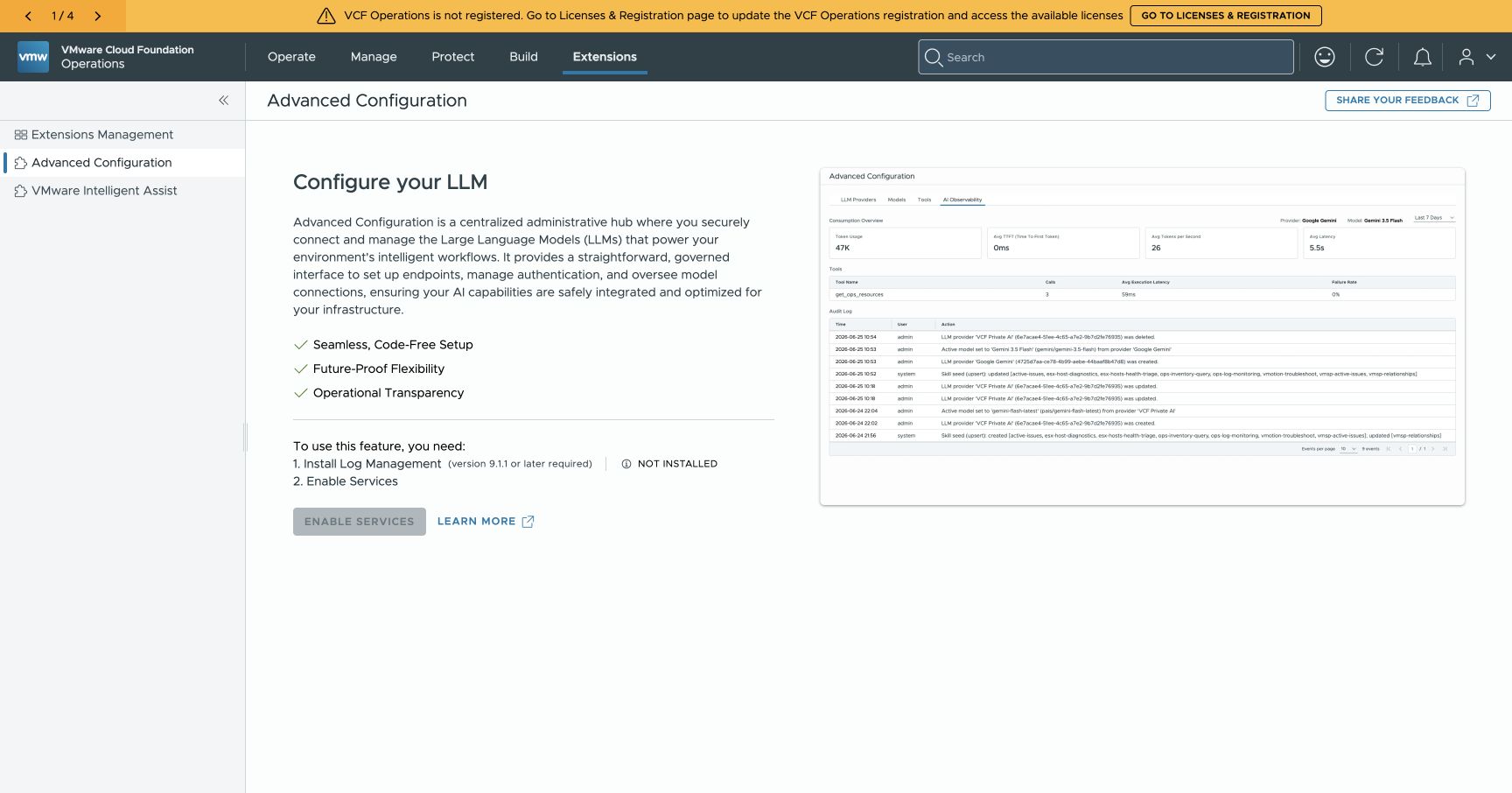This screenshot has width=1512, height=793.
Task: Click the refresh icon in header
Action: (1374, 57)
